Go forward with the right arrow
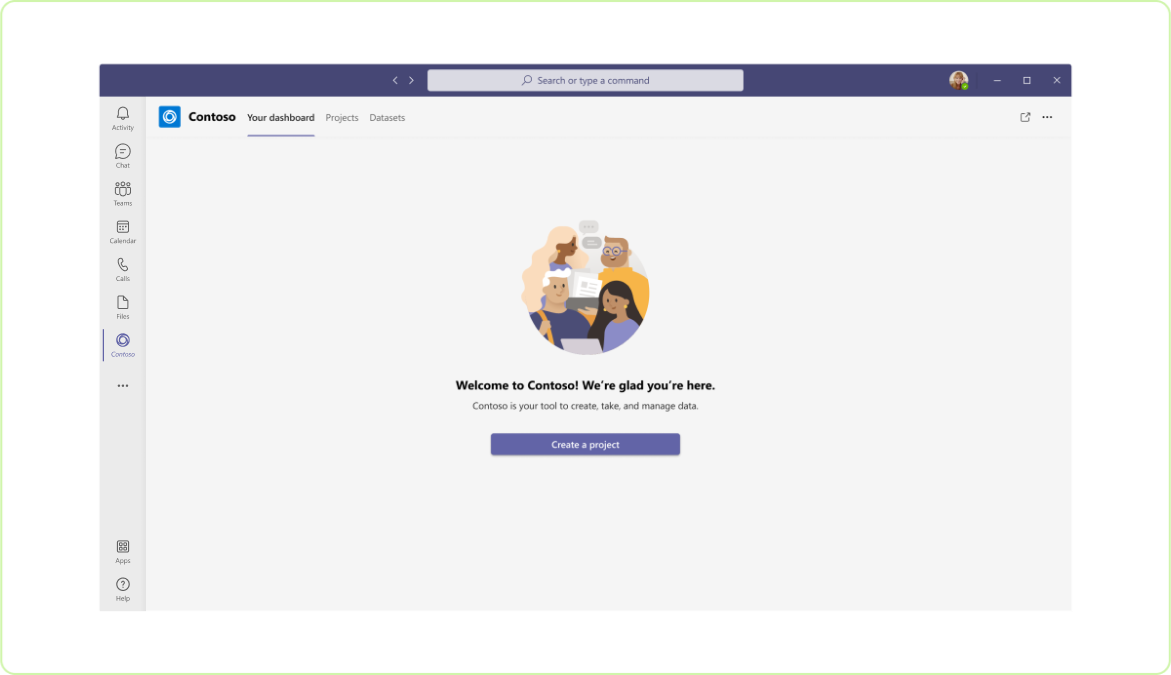 pyautogui.click(x=411, y=81)
